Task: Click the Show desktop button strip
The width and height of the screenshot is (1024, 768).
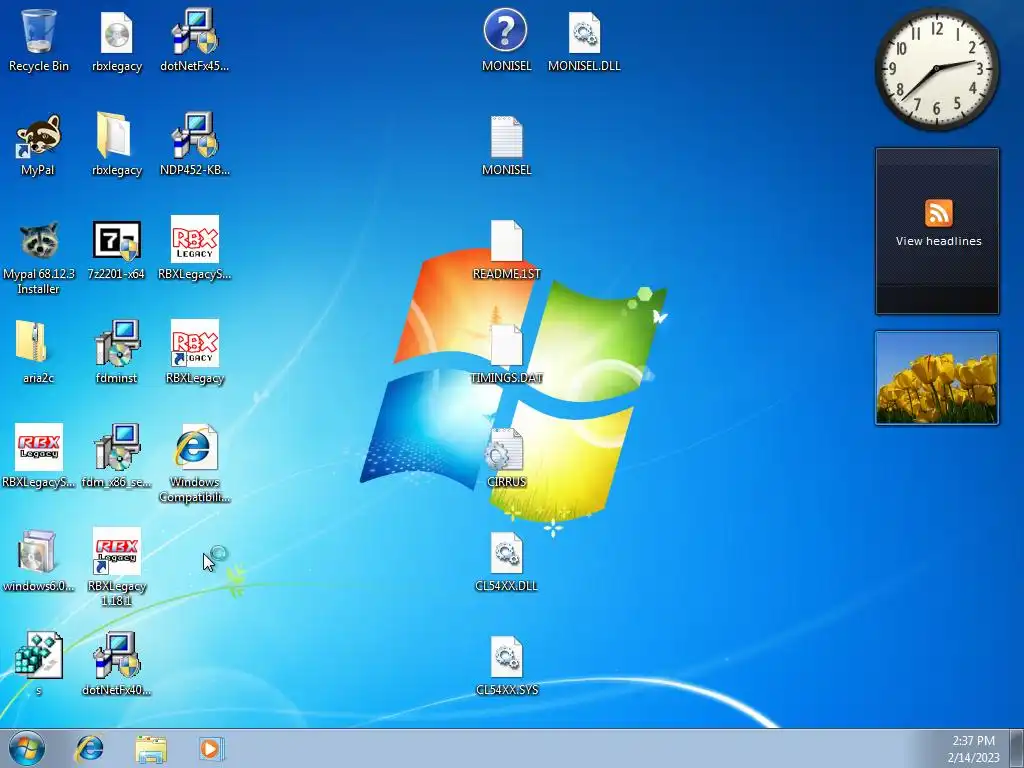Action: [1017, 748]
